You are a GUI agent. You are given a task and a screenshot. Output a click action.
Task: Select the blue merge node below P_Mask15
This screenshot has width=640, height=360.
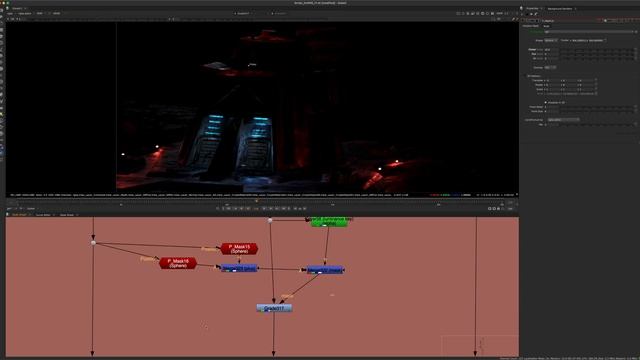[x=239, y=268]
